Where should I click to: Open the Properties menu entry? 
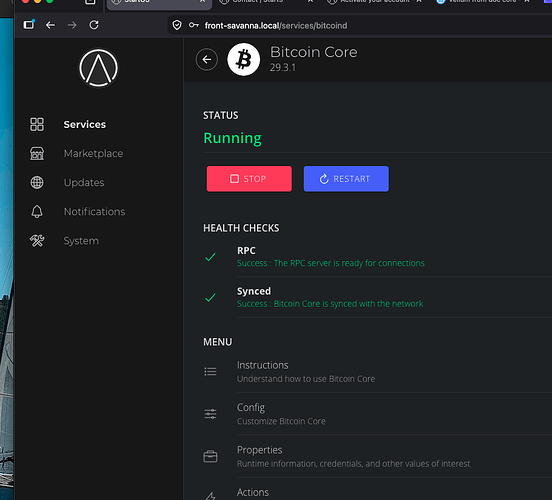377,457
